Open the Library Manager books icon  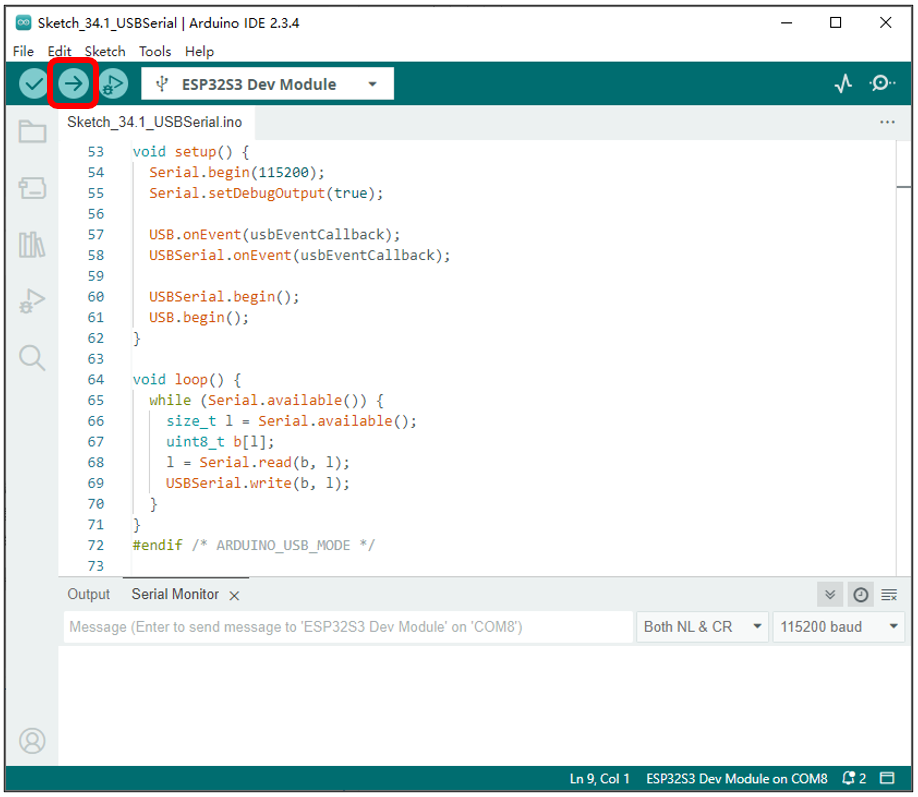pos(32,245)
